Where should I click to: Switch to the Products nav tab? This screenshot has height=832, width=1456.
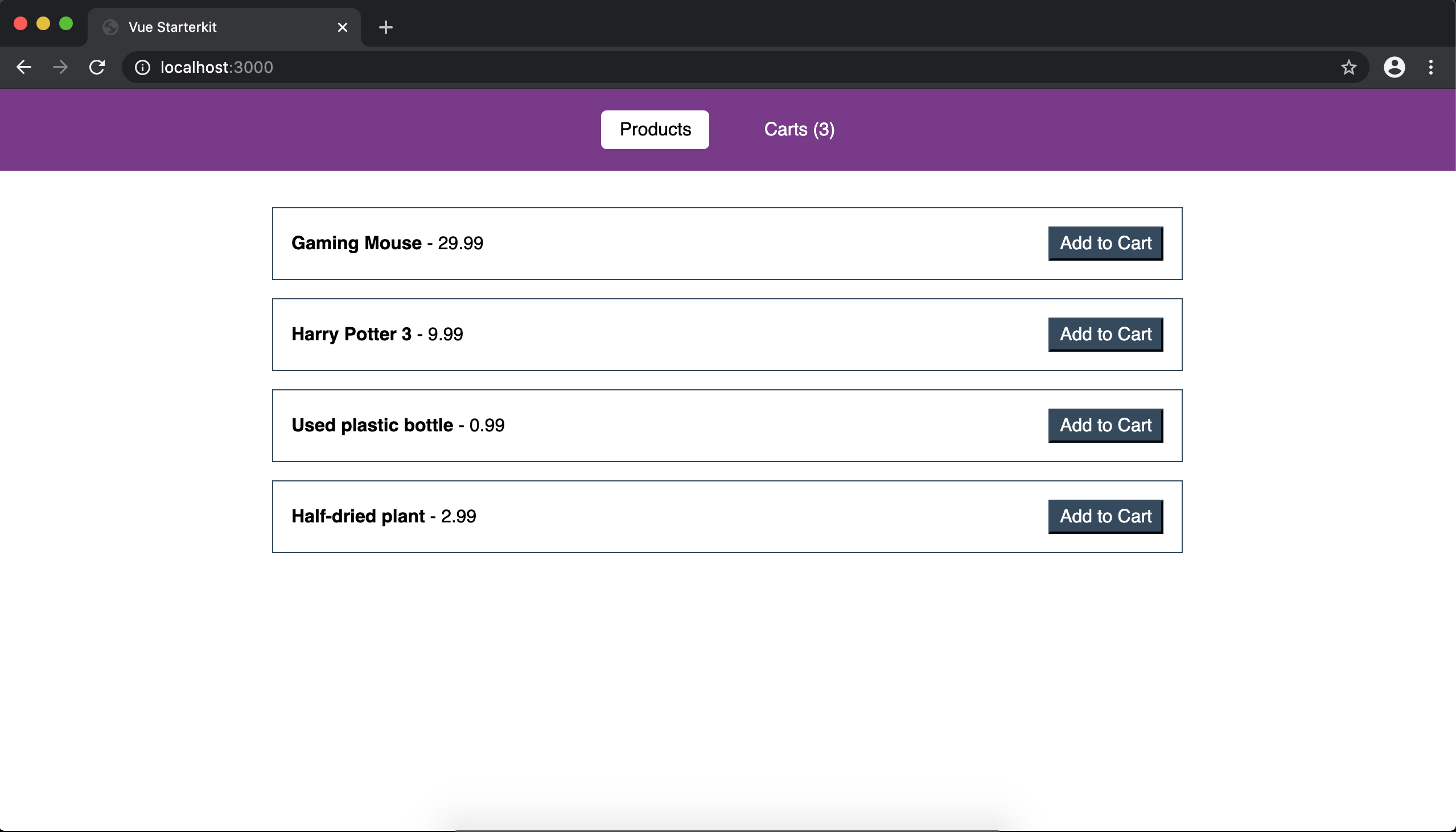[x=655, y=130]
